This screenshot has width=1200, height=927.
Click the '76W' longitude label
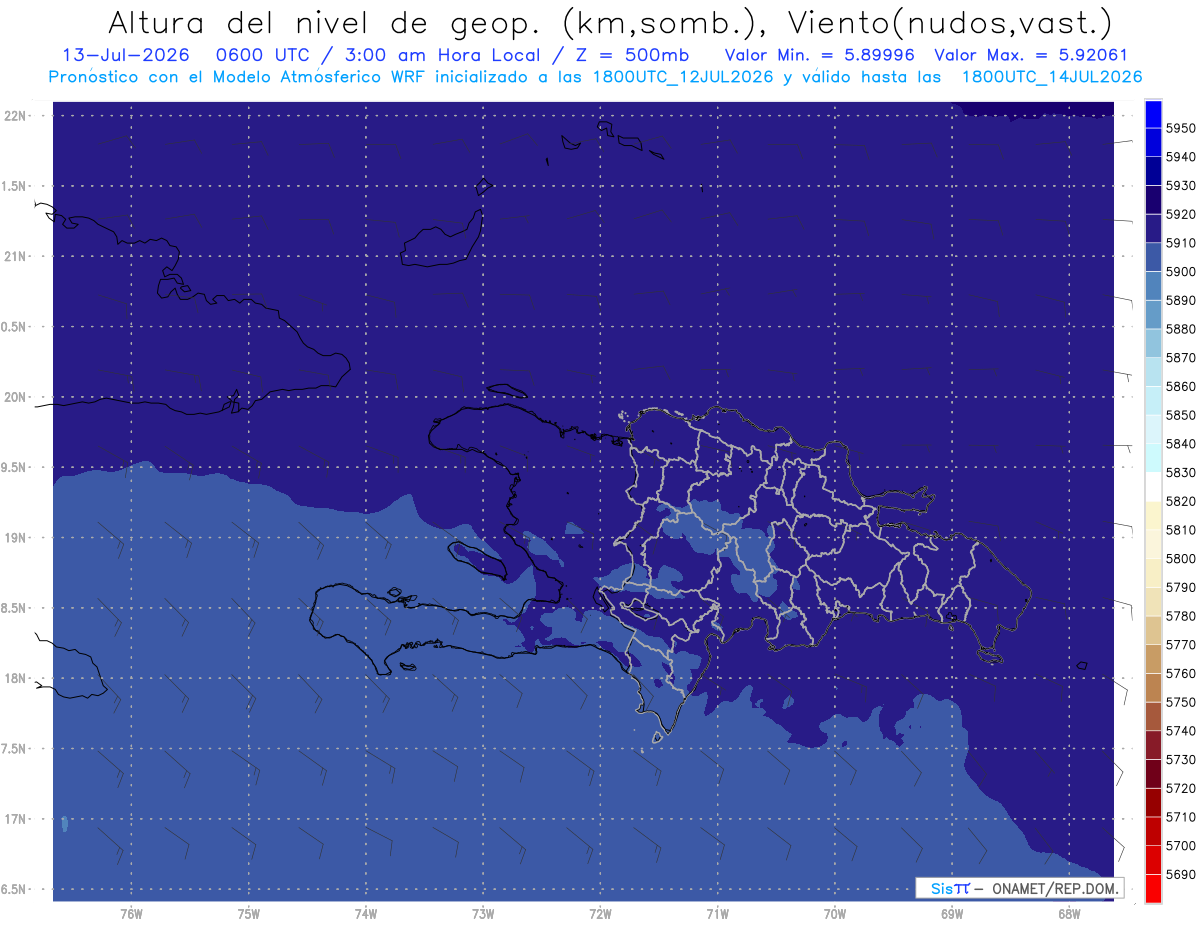click(x=131, y=914)
